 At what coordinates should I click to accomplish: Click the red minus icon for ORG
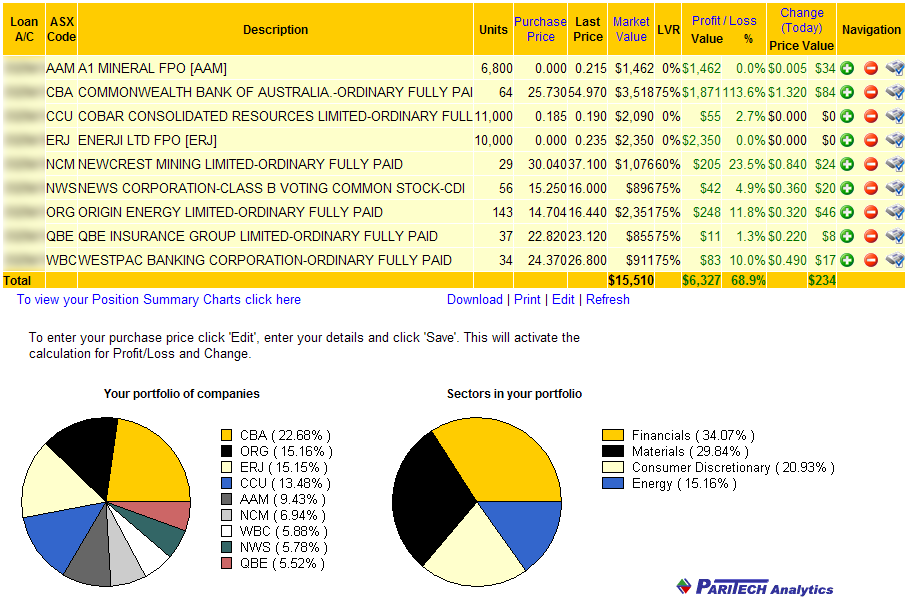click(x=871, y=212)
